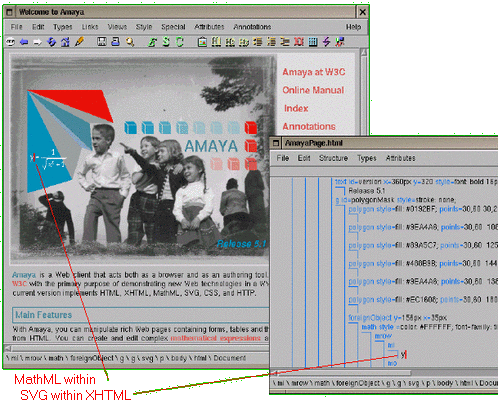Image resolution: width=498 pixels, height=402 pixels.
Task: Select the mo node in structure view
Action: pyautogui.click(x=392, y=363)
